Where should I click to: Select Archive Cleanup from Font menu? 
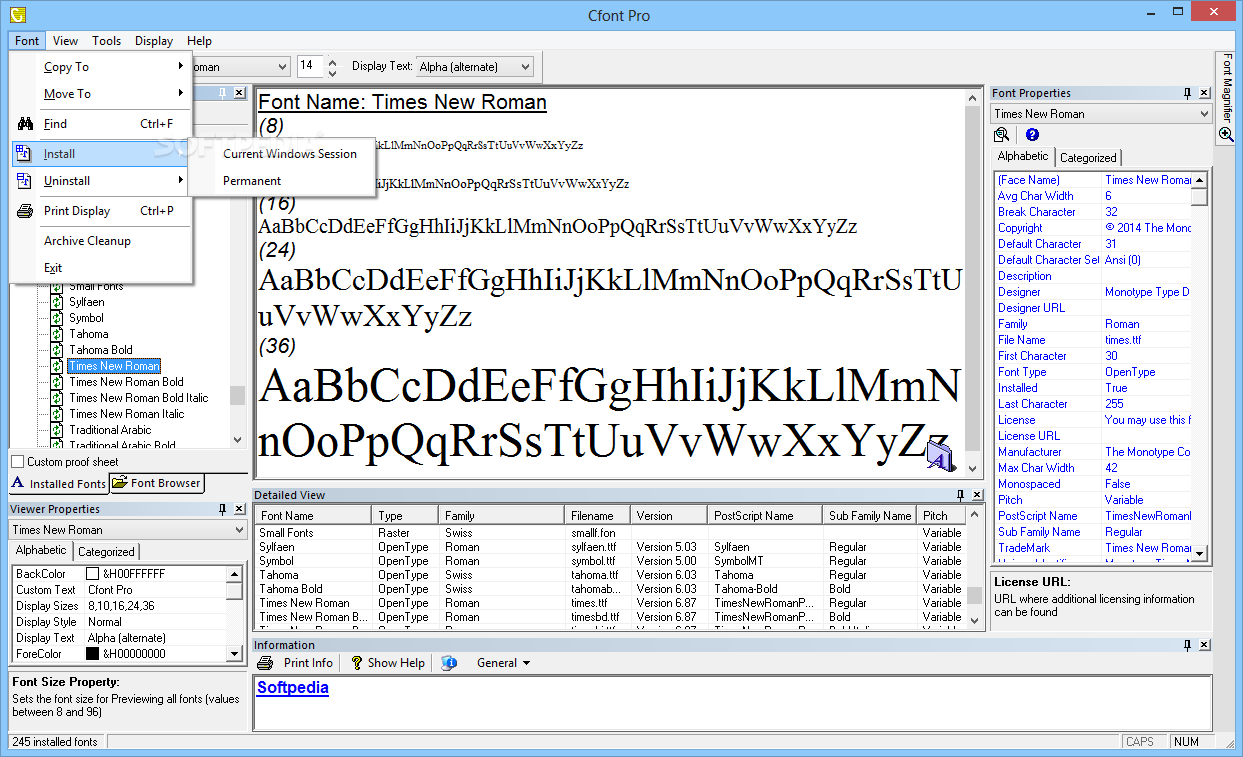click(x=87, y=241)
